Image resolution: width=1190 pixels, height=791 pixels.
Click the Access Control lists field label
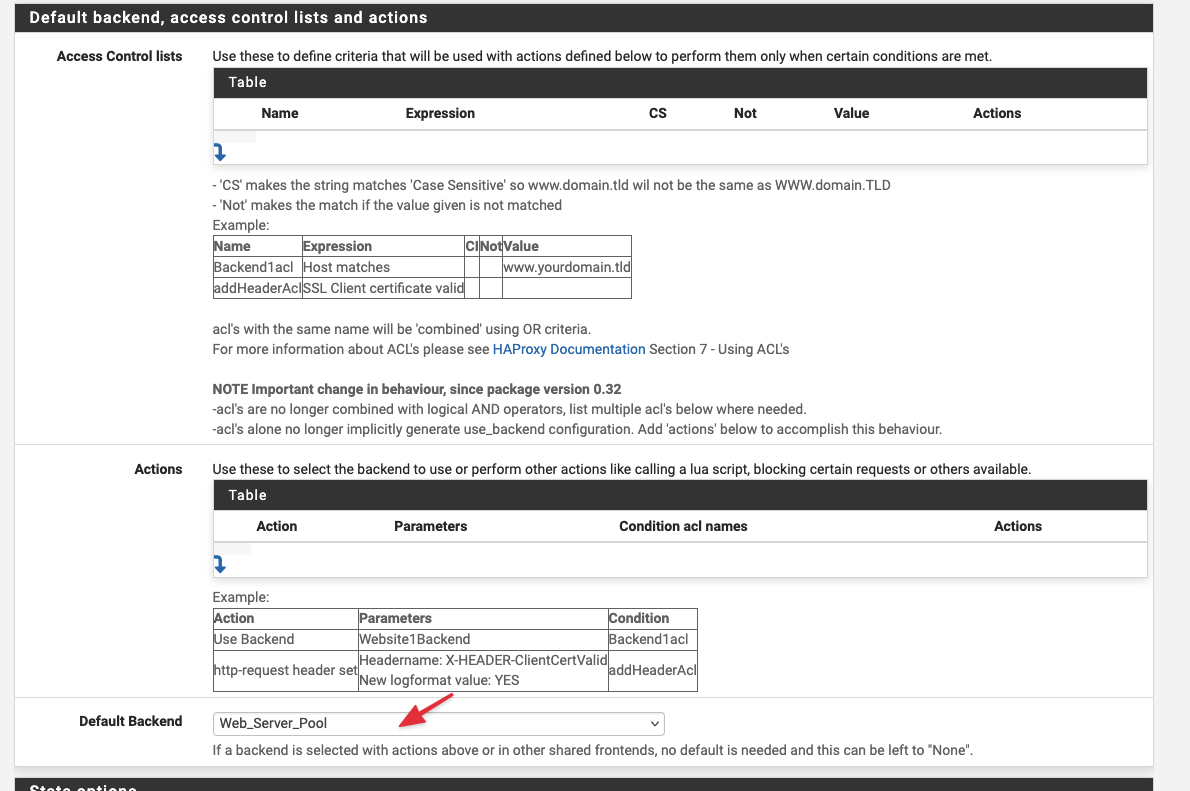click(x=119, y=56)
